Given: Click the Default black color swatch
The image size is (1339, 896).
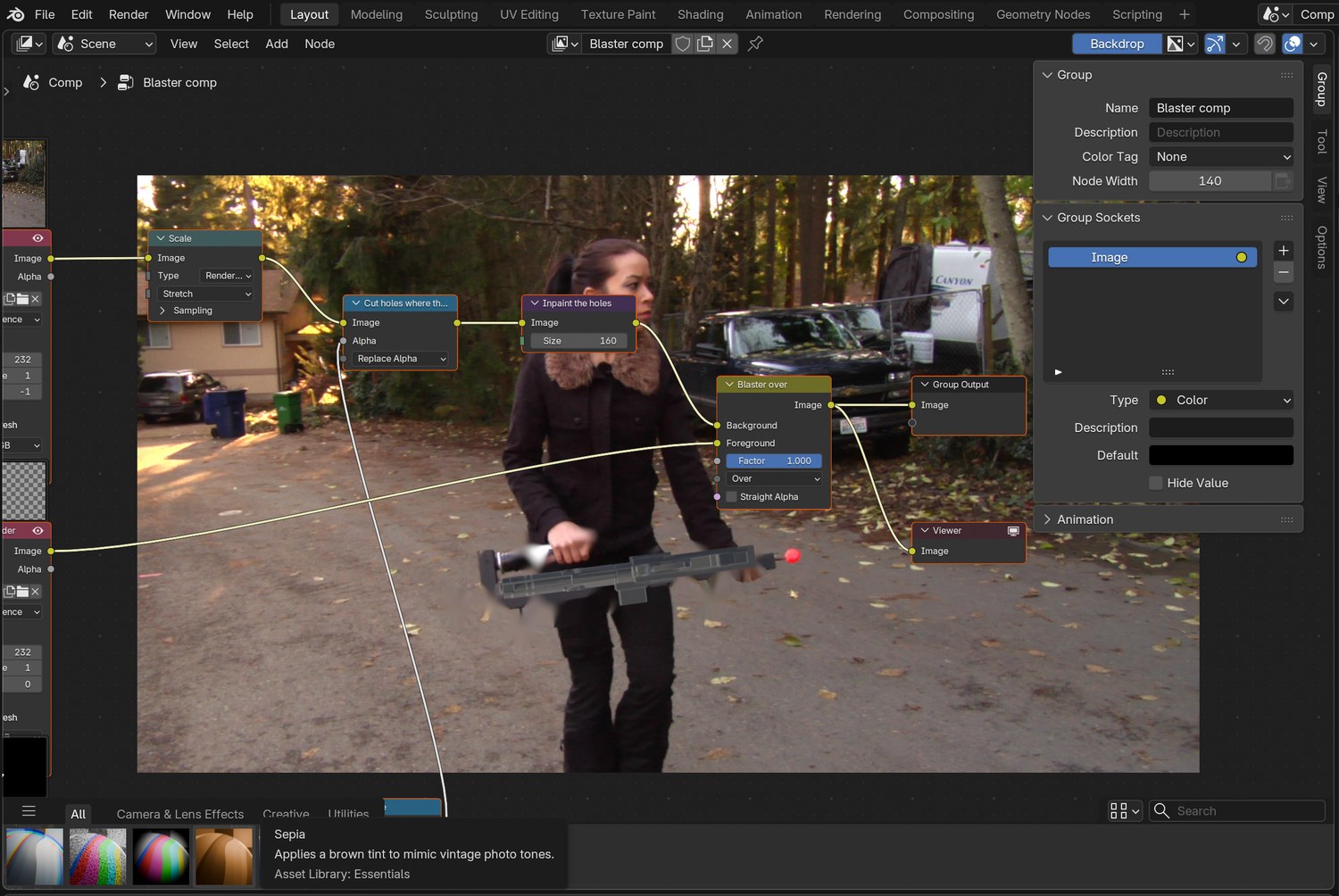Looking at the screenshot, I should pyautogui.click(x=1221, y=455).
